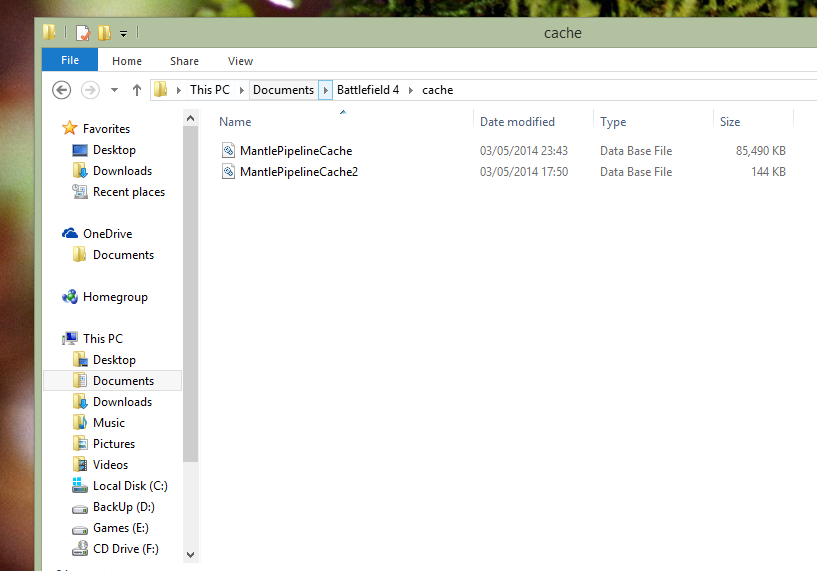Expand the chevron before This PC
This screenshot has height=571, width=817.
[179, 90]
